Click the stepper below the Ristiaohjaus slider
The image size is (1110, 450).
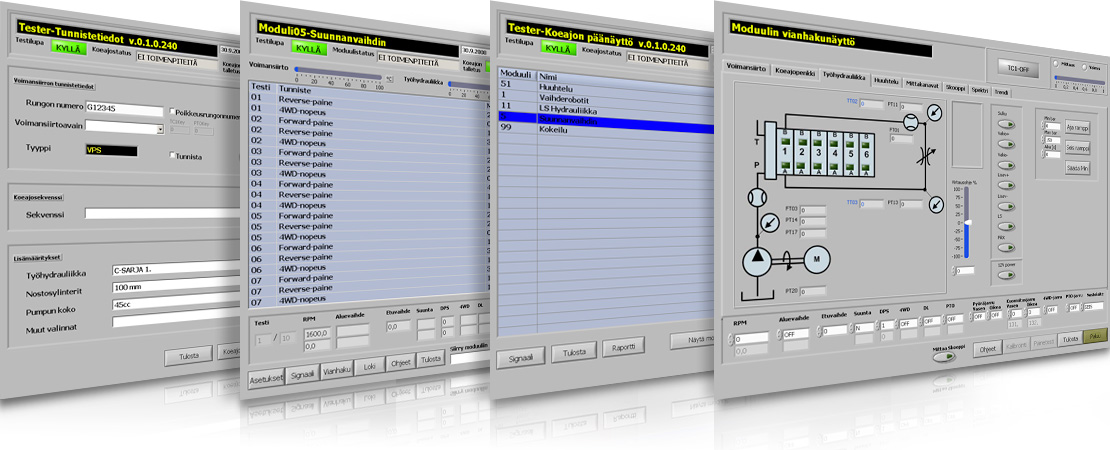[x=953, y=270]
